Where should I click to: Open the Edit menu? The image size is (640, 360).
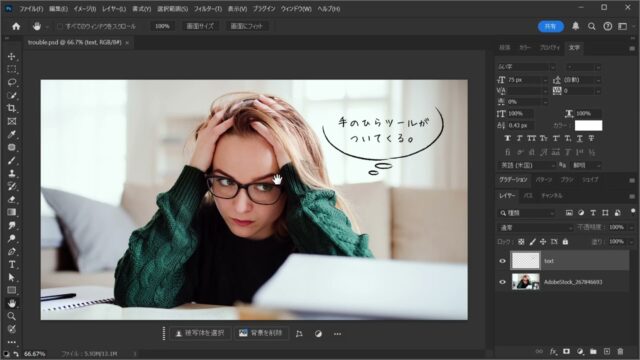pos(58,9)
